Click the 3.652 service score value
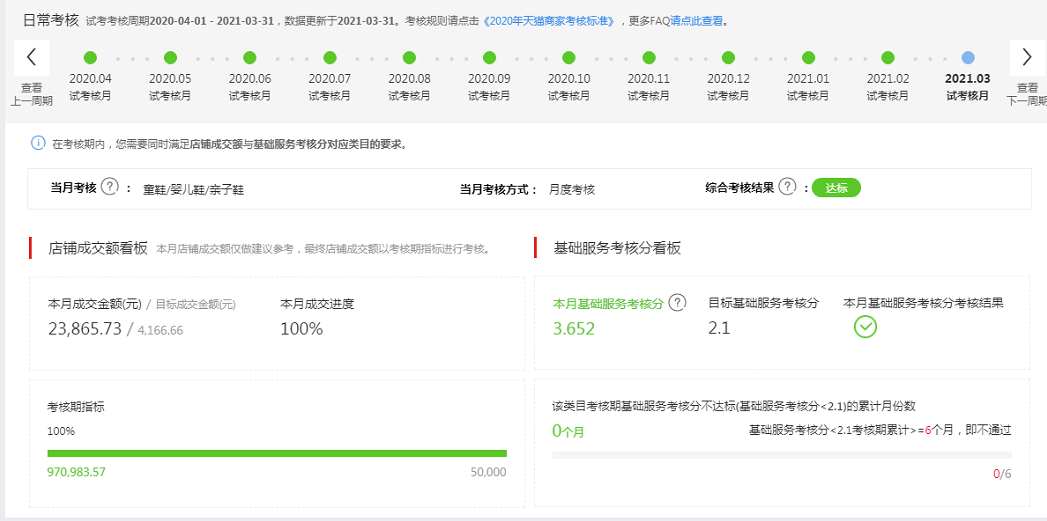 pos(574,328)
